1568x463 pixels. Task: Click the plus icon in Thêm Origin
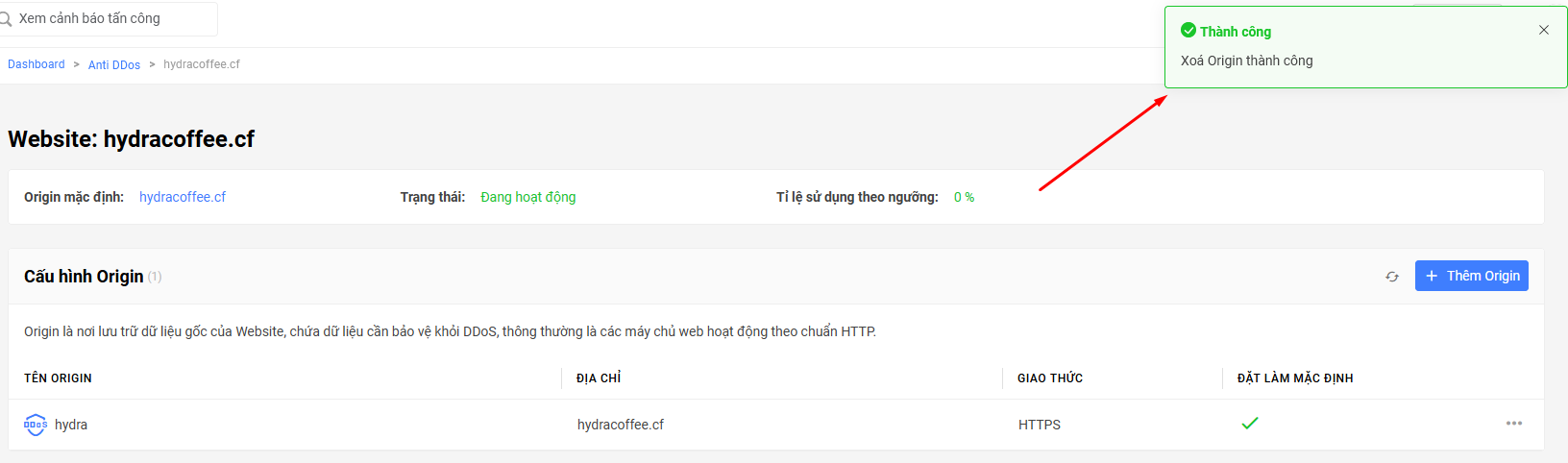(1432, 276)
